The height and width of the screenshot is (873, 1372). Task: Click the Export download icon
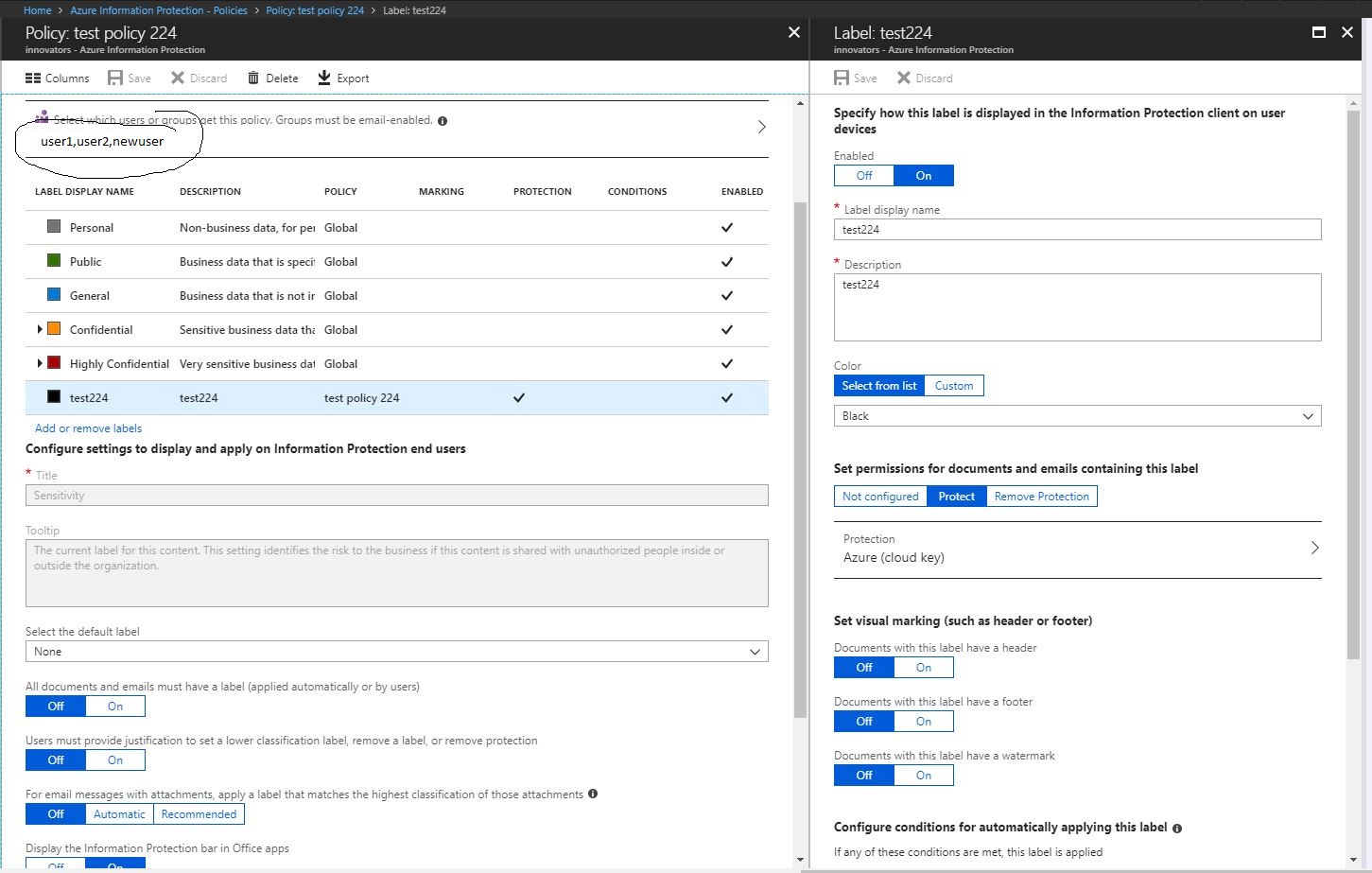(324, 78)
